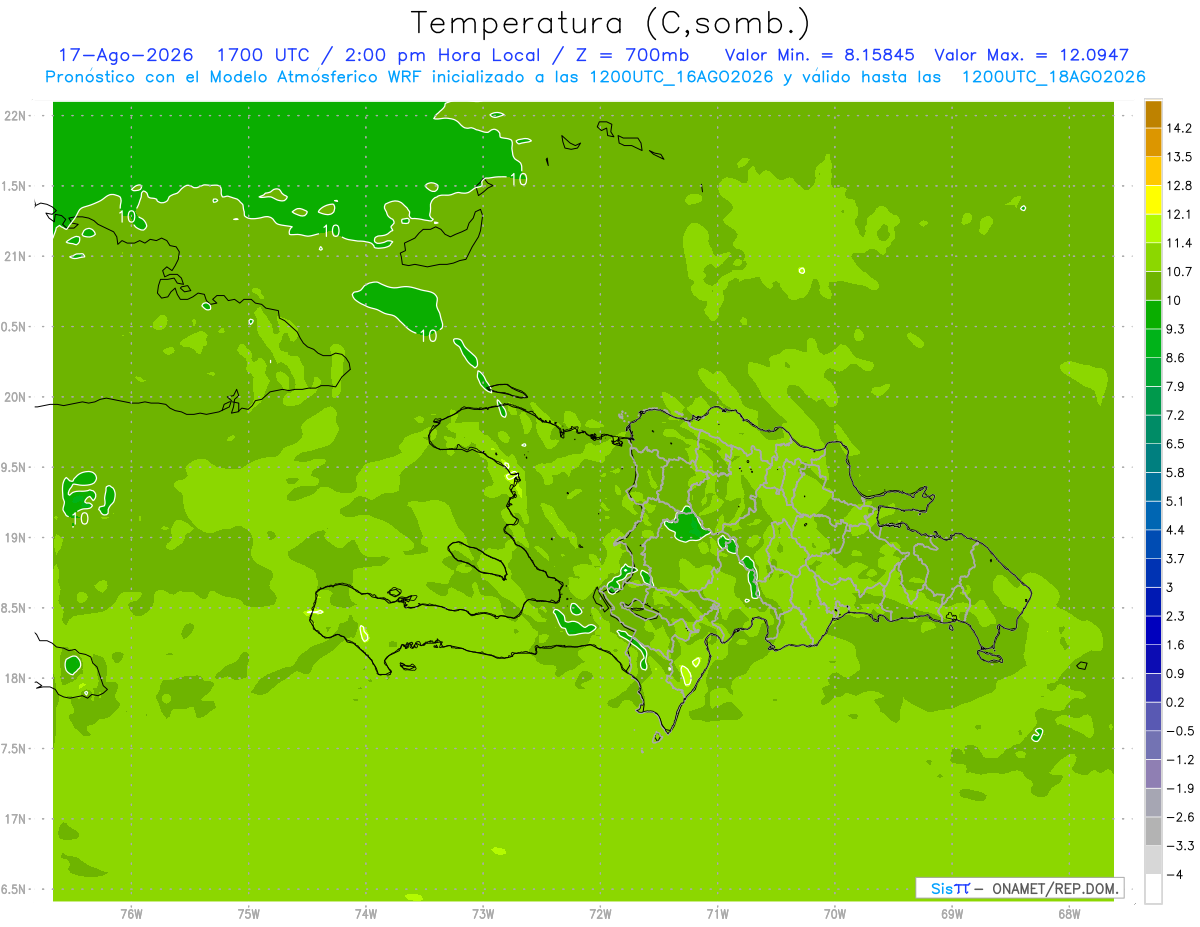1200x927 pixels.
Task: Click the orange legend swatch above 14.2
Action: (x=1153, y=114)
